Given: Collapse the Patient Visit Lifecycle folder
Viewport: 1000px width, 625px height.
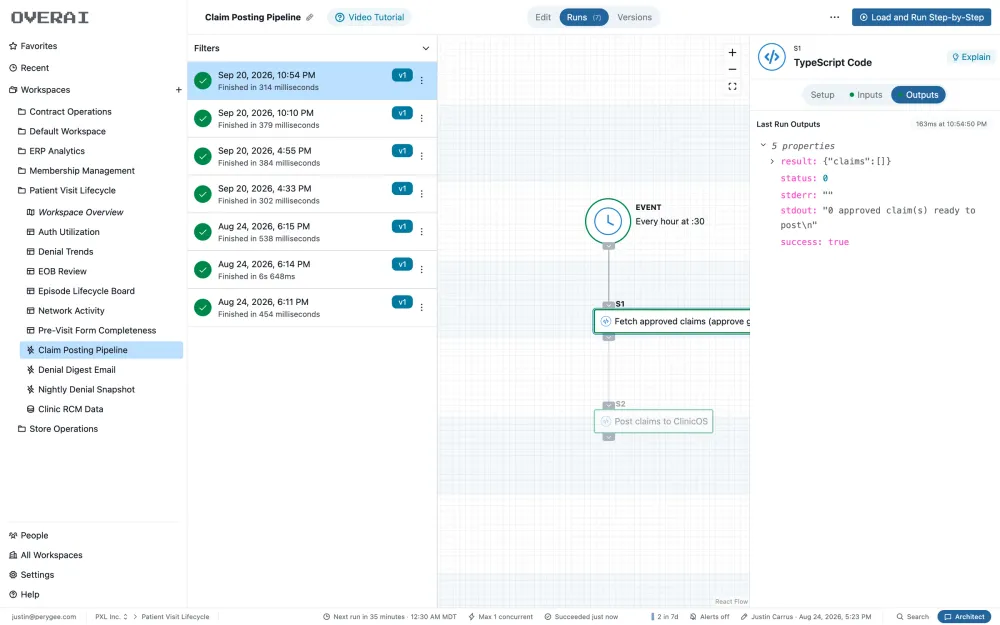Looking at the screenshot, I should click(68, 191).
